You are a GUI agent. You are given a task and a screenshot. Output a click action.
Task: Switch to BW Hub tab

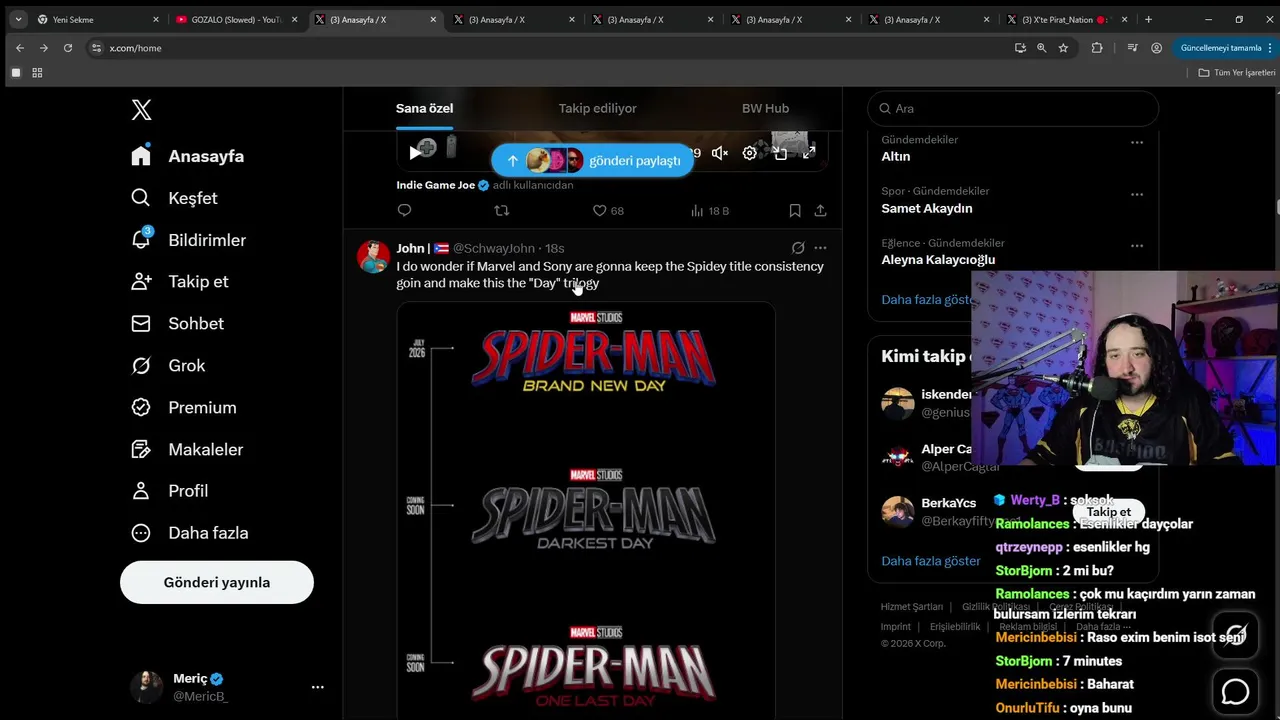tap(765, 108)
